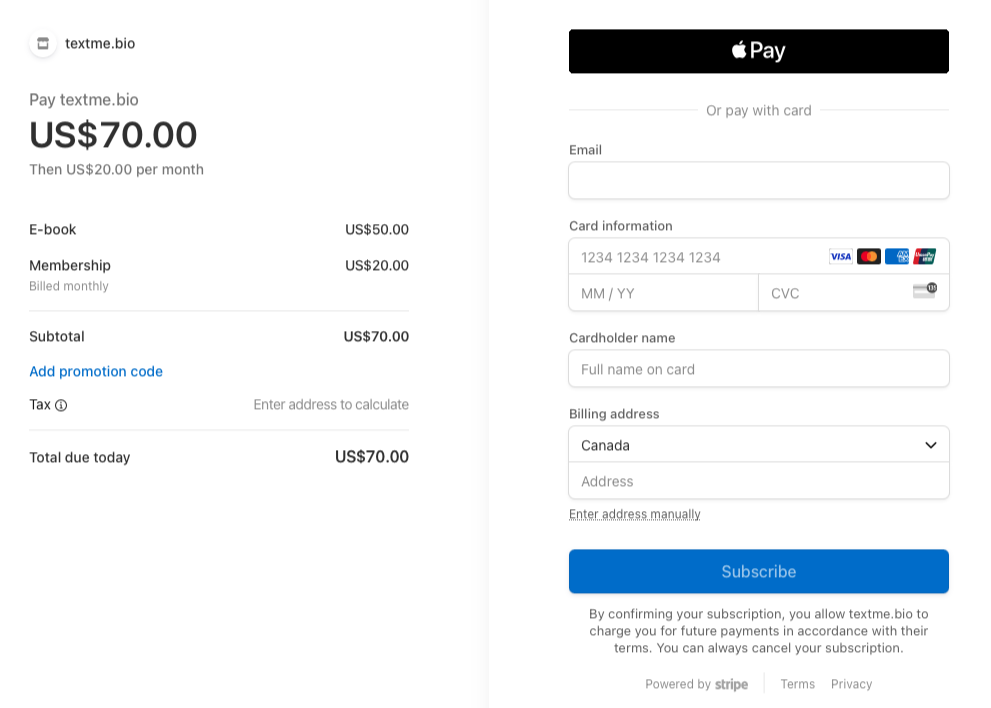Focus the Email input field
Viewport: 991px width, 708px height.
click(x=758, y=181)
